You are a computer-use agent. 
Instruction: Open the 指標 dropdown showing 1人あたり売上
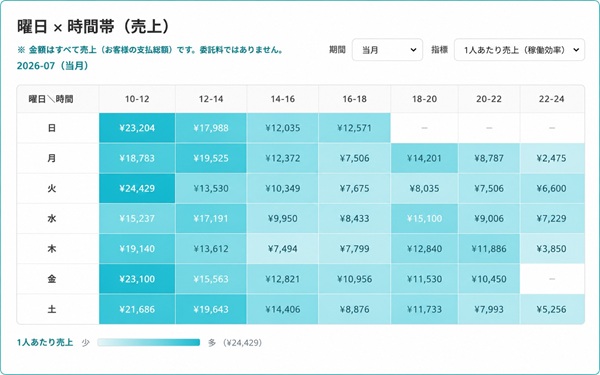519,50
